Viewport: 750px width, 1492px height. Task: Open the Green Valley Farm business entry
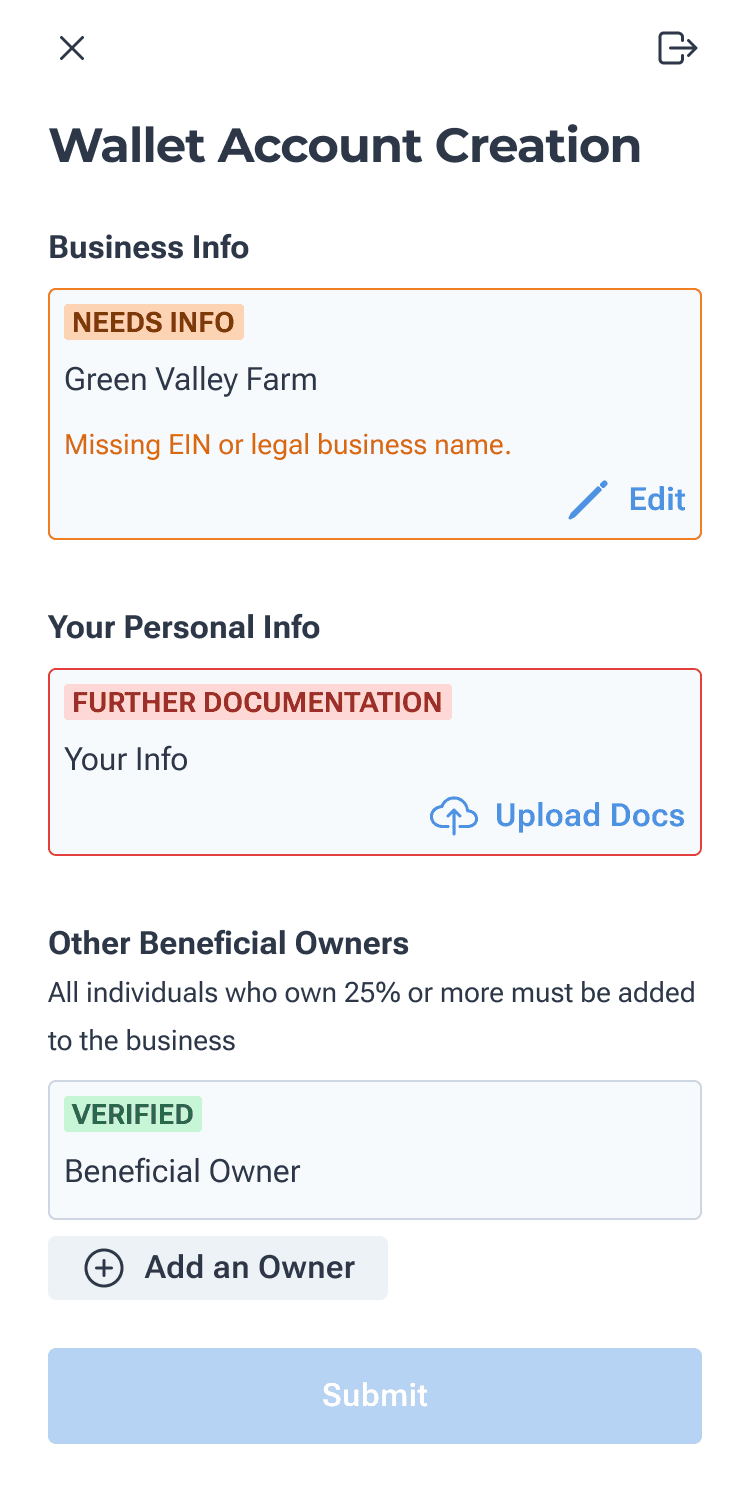point(375,414)
